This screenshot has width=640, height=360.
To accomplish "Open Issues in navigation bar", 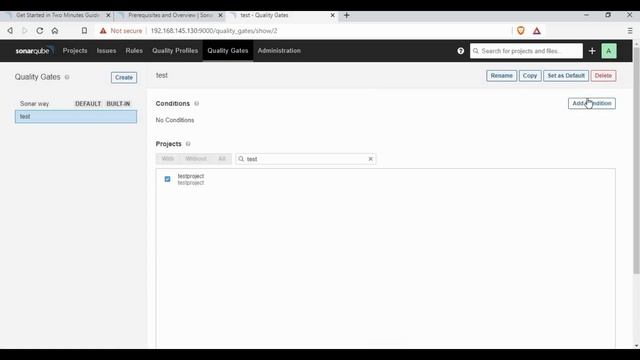I will coord(106,51).
